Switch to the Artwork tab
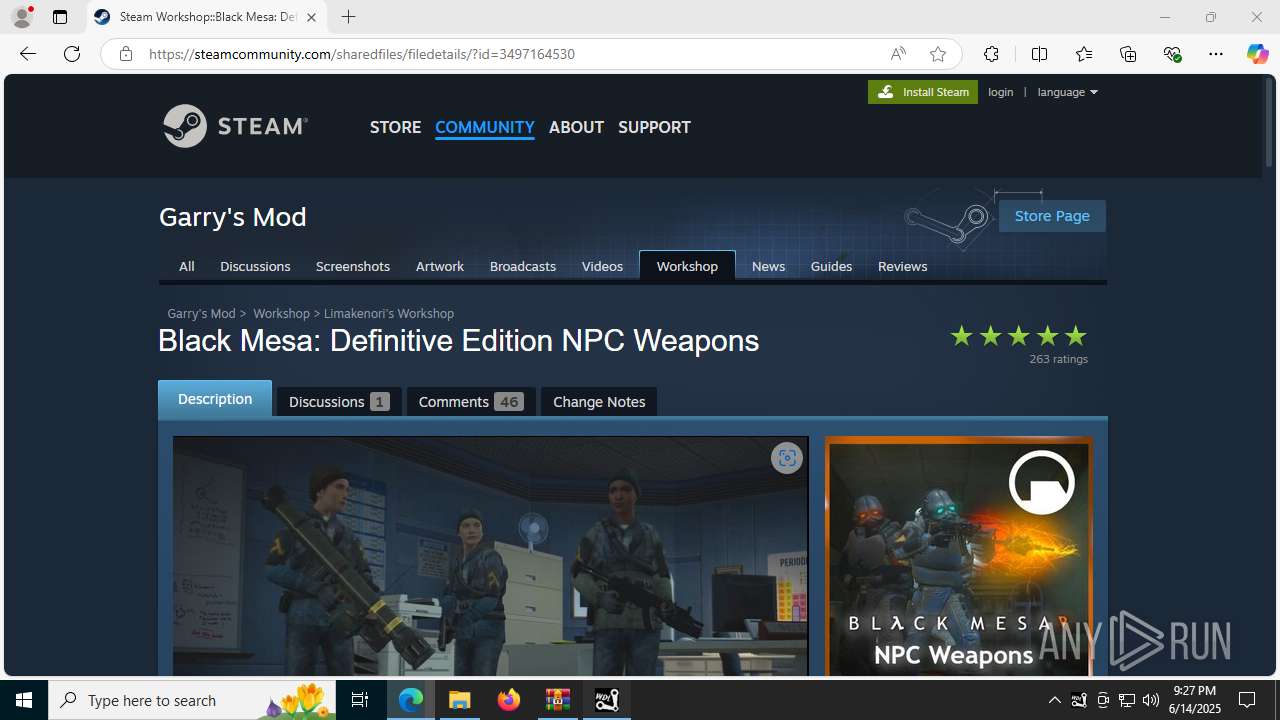 point(440,266)
